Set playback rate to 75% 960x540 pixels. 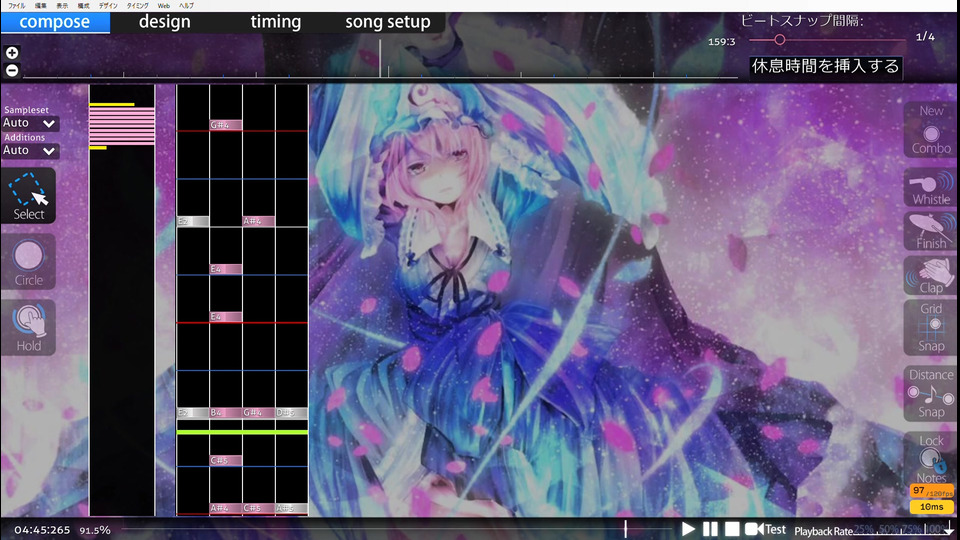[x=912, y=529]
